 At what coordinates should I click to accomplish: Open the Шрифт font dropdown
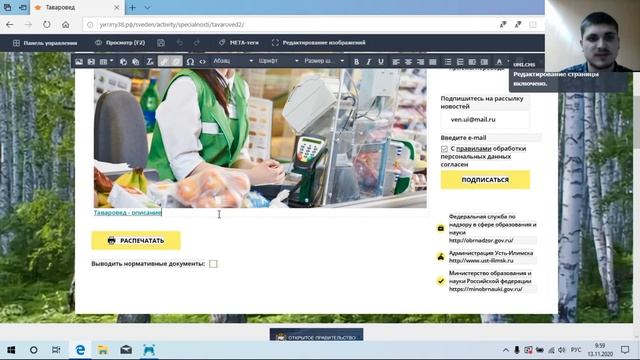(x=278, y=61)
